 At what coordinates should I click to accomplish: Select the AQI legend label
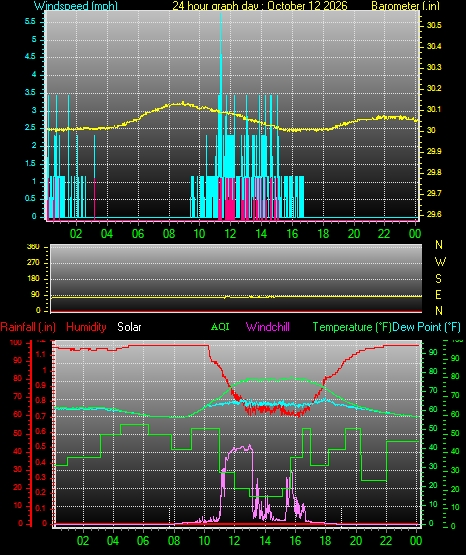[x=220, y=326]
